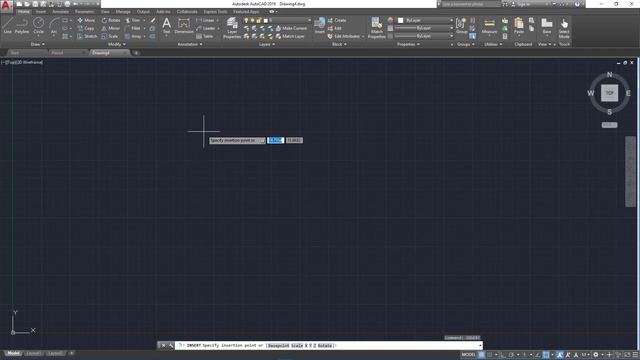Select the Polyline tool
The height and width of the screenshot is (360, 640).
click(x=22, y=25)
